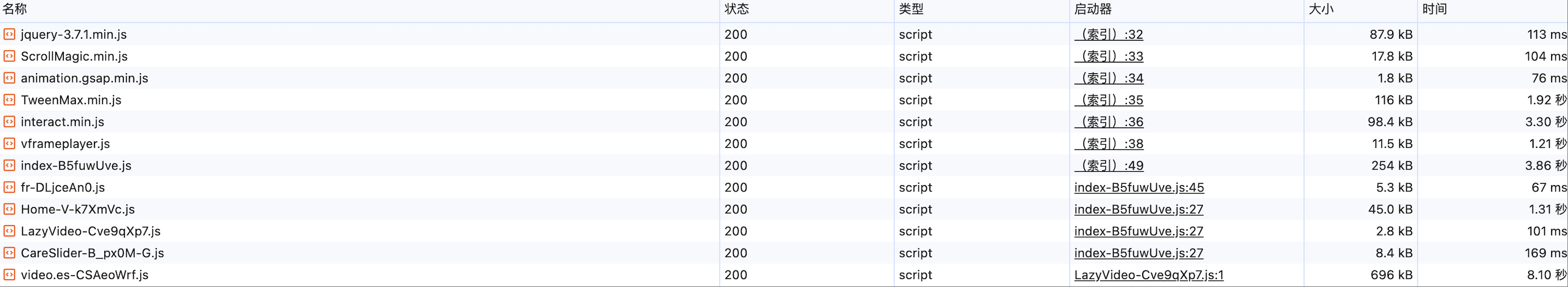Click the script icon beside index-B5fuwUve.js
Viewport: 1568px width, 287px height.
pos(9,165)
